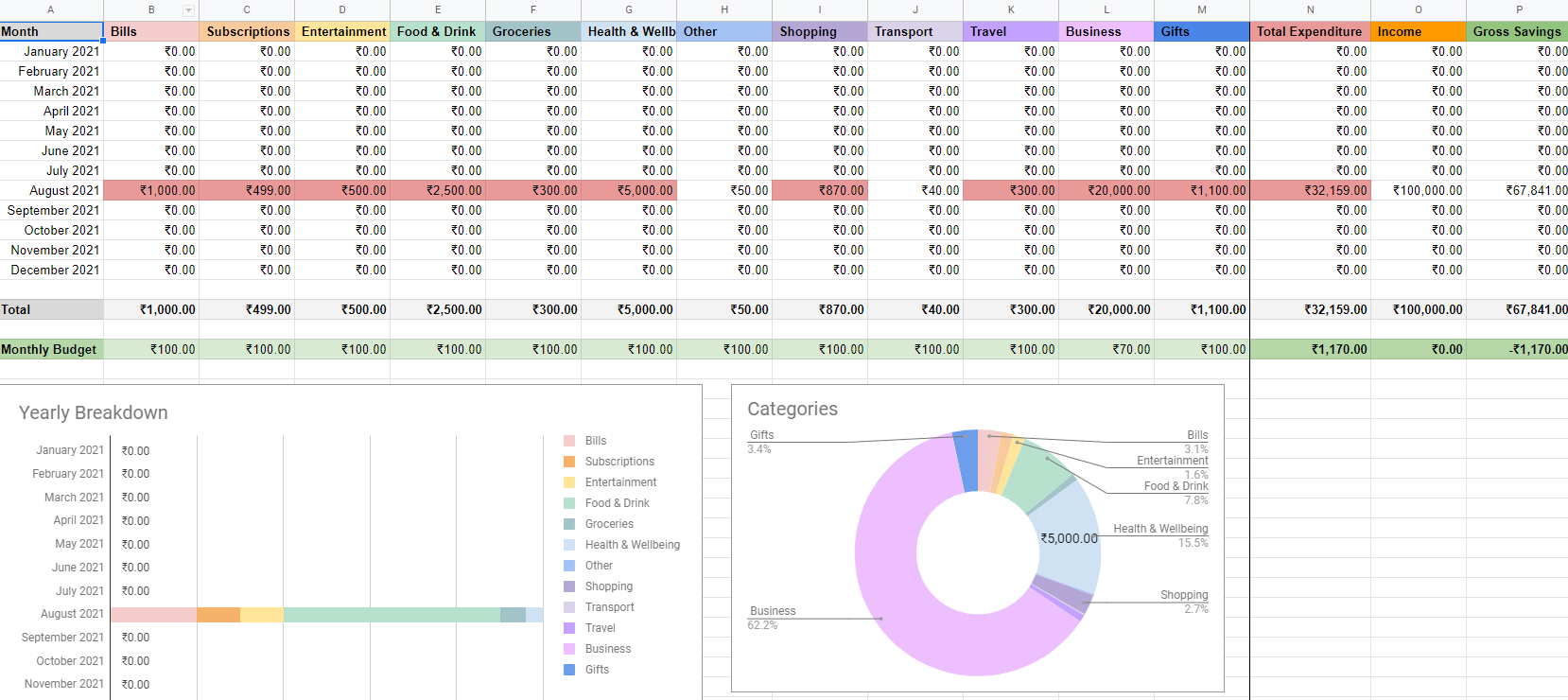Select the Gross Savings header cell

click(x=1517, y=31)
